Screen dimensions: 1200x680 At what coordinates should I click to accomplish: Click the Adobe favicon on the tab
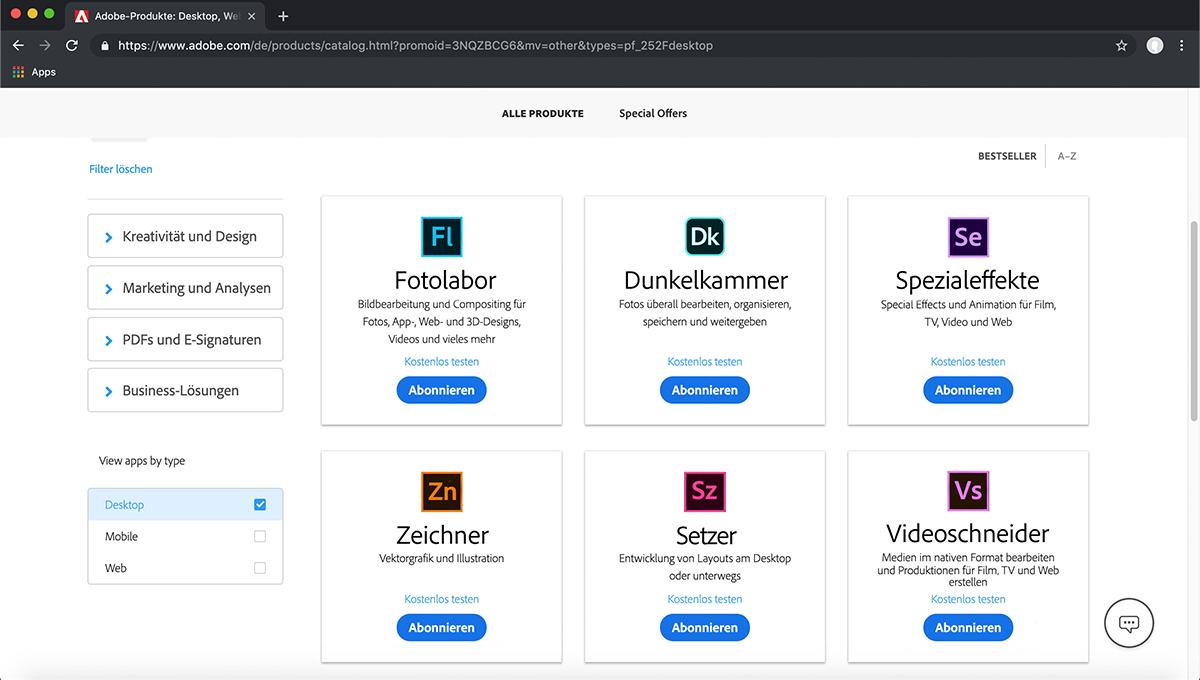pyautogui.click(x=81, y=16)
